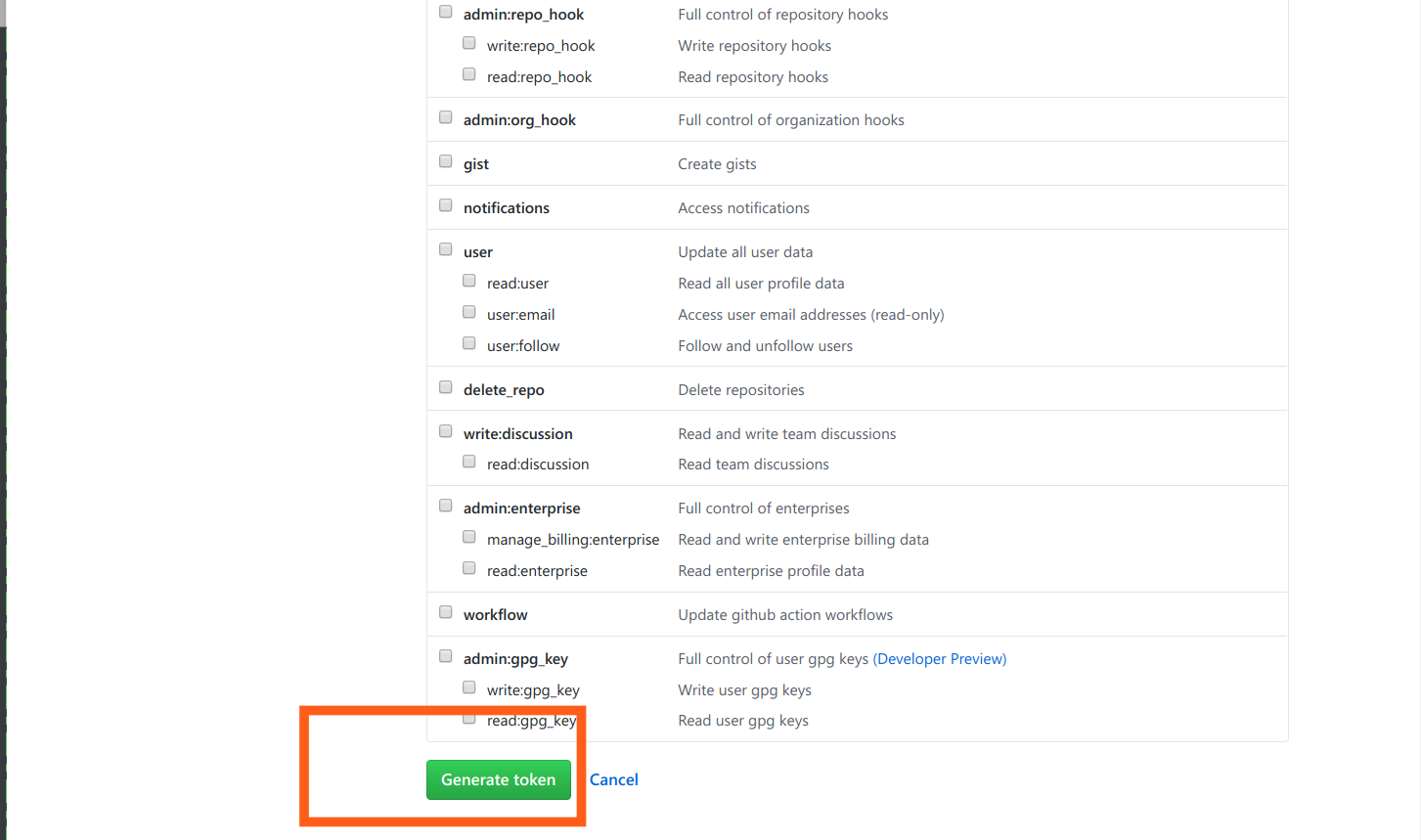Select the admin:gpg_key checkbox
Viewport: 1421px width, 840px height.
click(446, 657)
